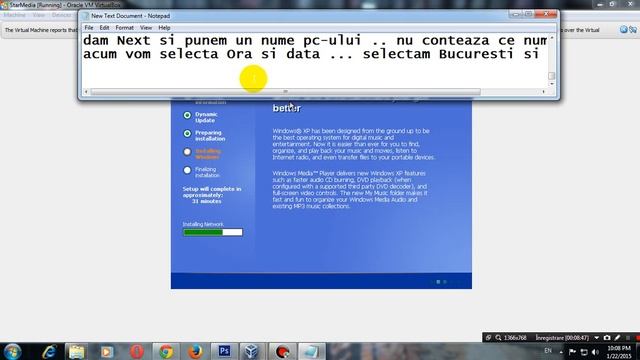Viewport: 640px width, 360px height.
Task: Switch to the VirtualBox taskbar icon
Action: (x=251, y=351)
